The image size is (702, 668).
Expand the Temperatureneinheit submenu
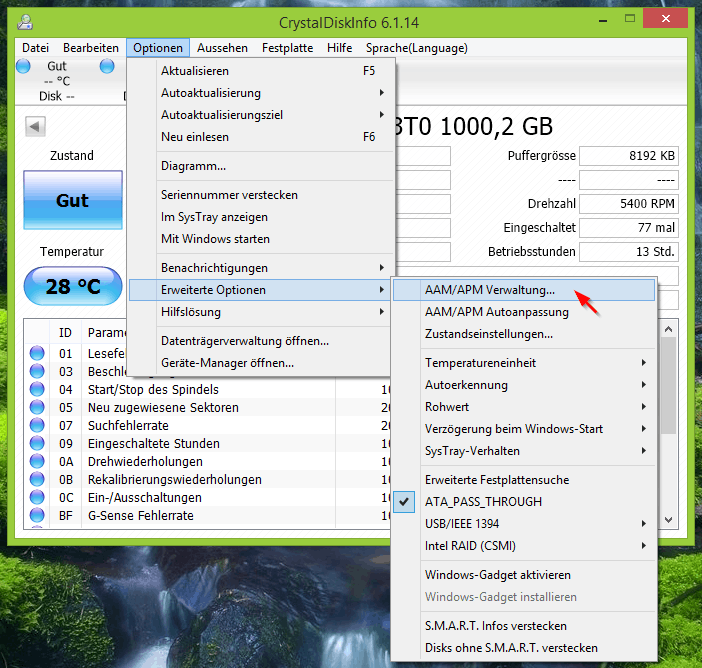click(x=524, y=363)
